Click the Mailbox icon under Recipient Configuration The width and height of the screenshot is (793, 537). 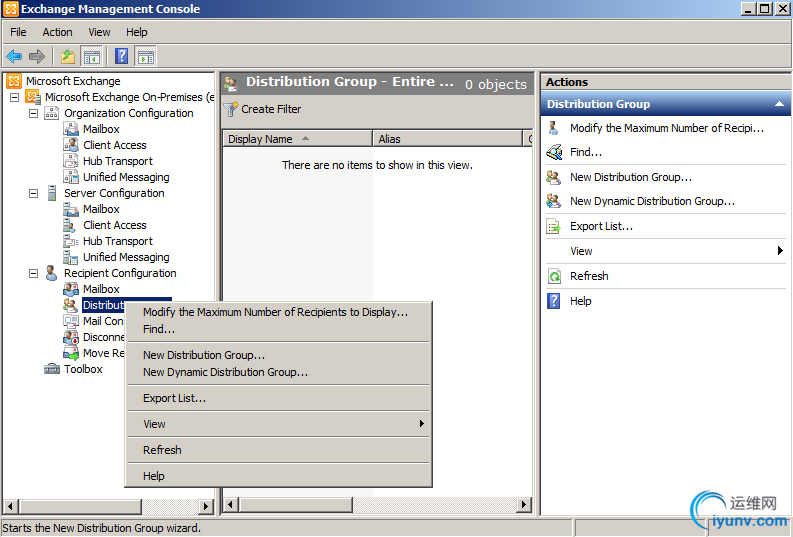click(71, 289)
